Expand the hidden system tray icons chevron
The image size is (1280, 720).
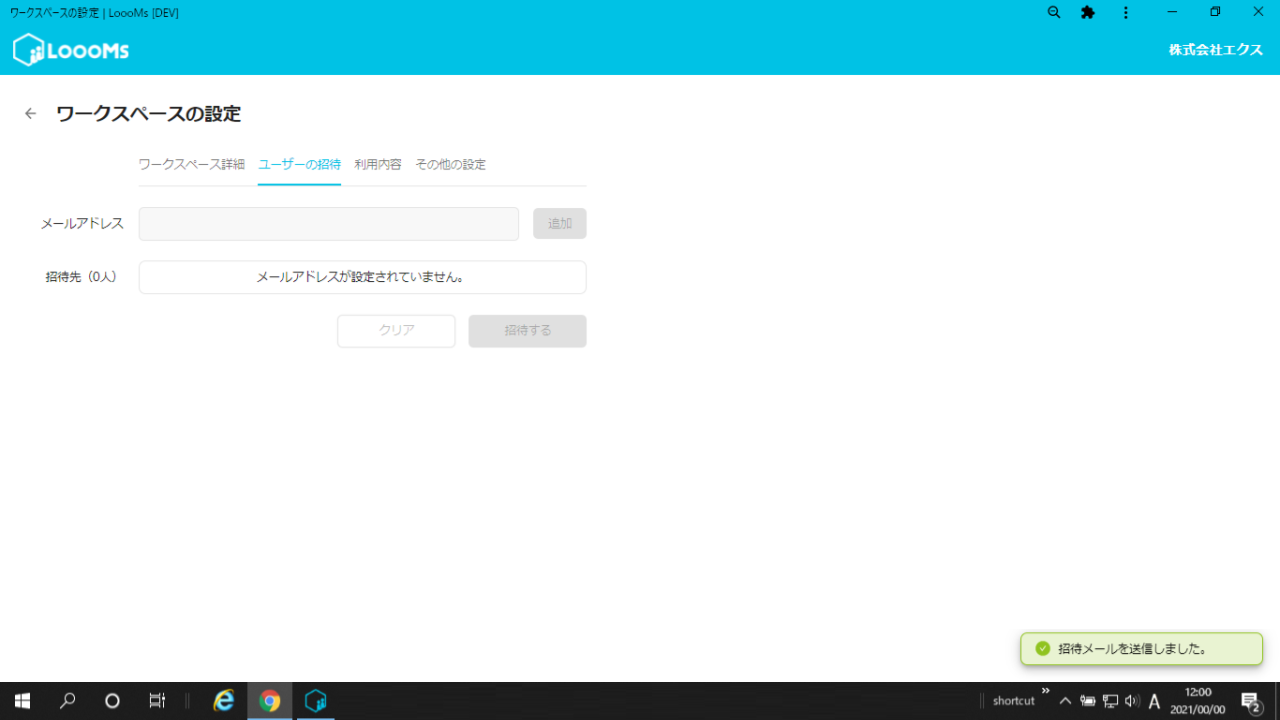coord(1065,701)
